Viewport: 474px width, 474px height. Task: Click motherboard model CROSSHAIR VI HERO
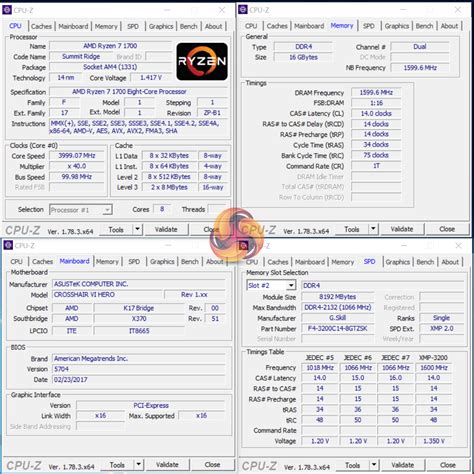click(x=107, y=295)
